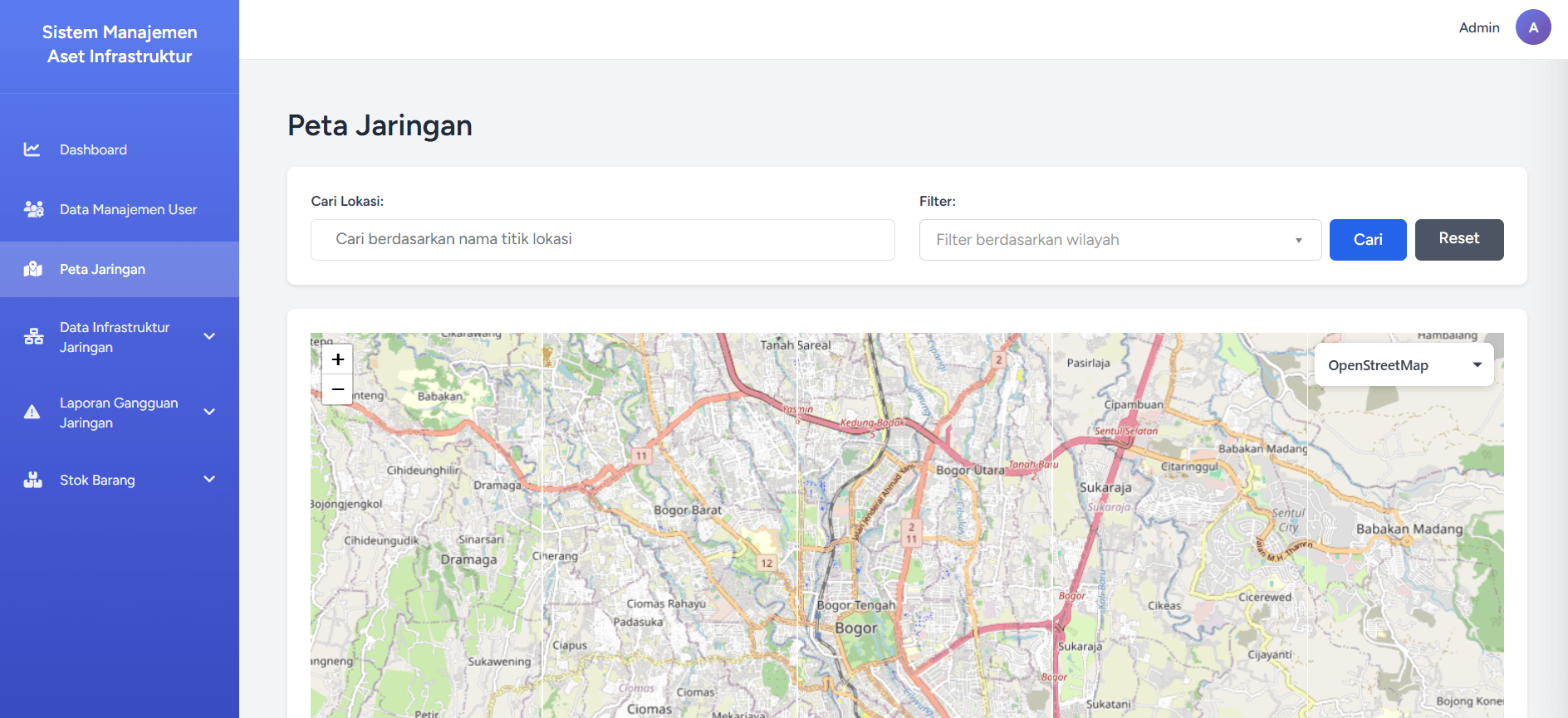The image size is (1568, 718).
Task: Click the Cinerang label on map
Action: 555,556
